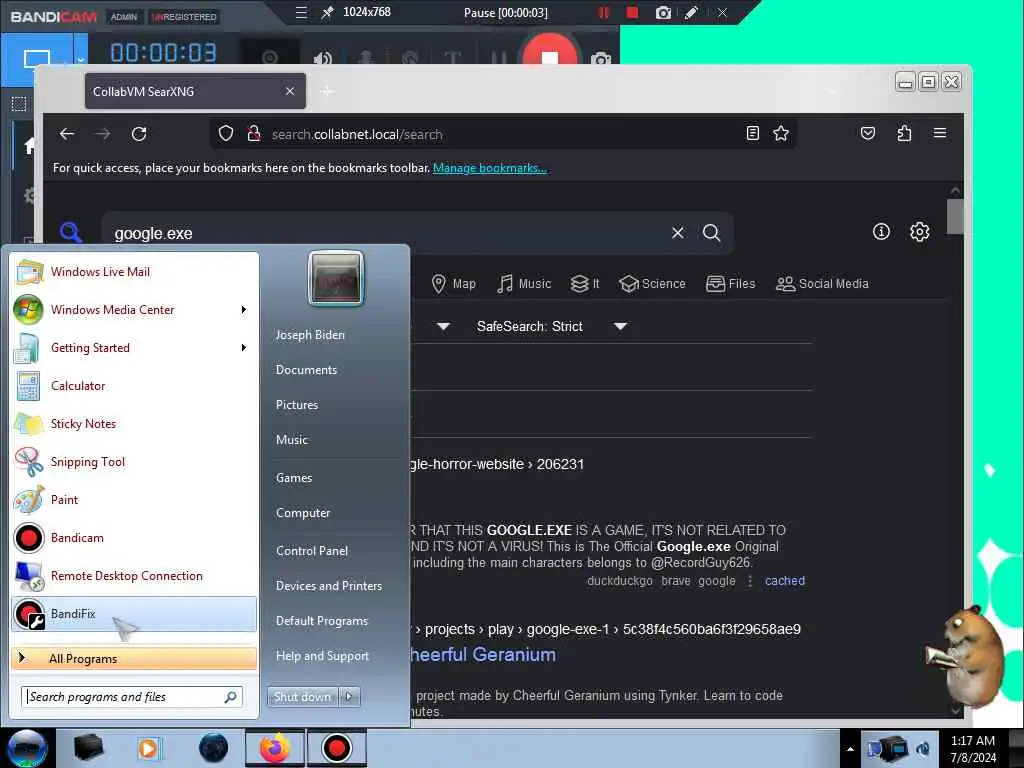The height and width of the screenshot is (768, 1024).
Task: Click the Bandicam pause icon in top bar
Action: pos(603,12)
